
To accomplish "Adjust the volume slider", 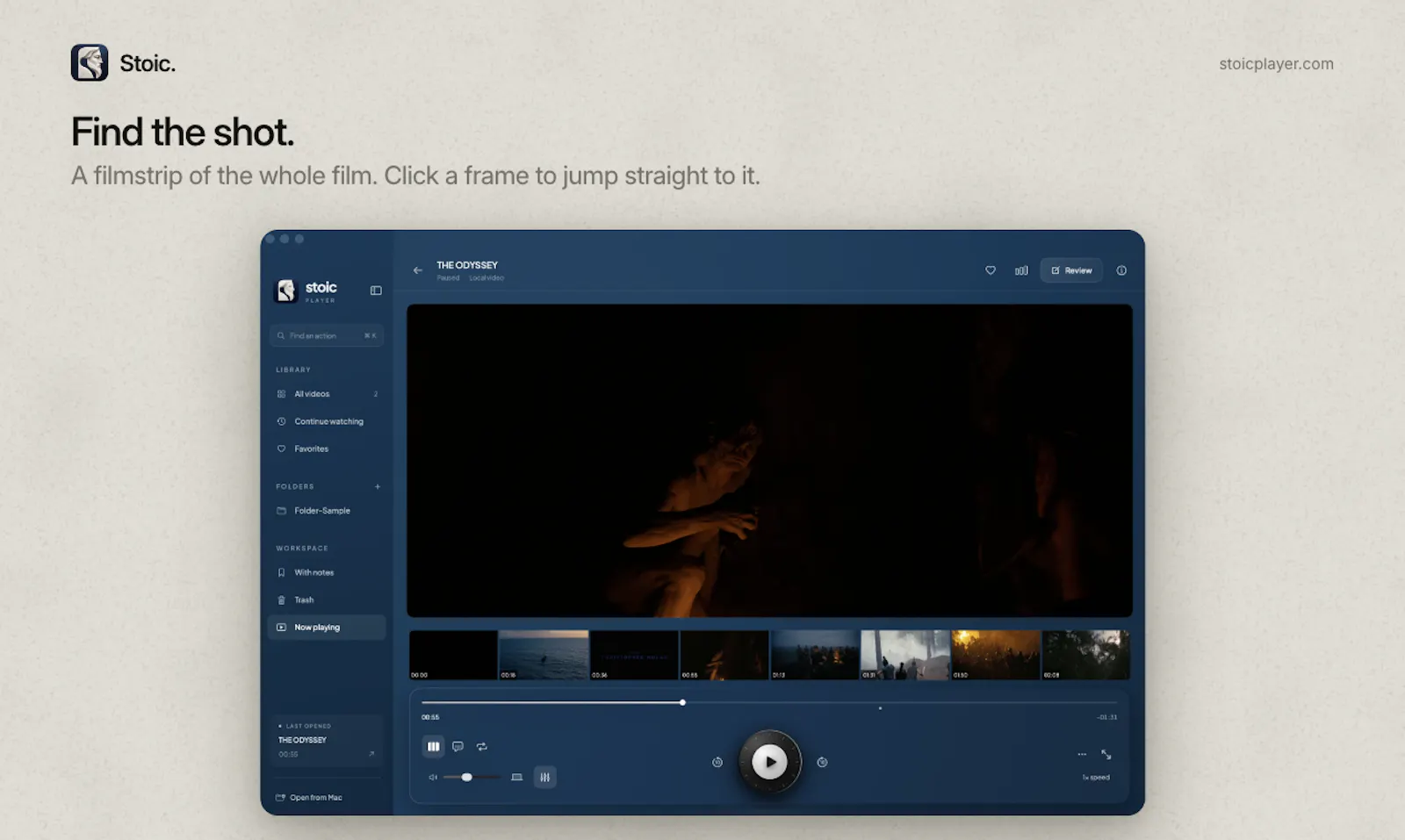I will [472, 778].
